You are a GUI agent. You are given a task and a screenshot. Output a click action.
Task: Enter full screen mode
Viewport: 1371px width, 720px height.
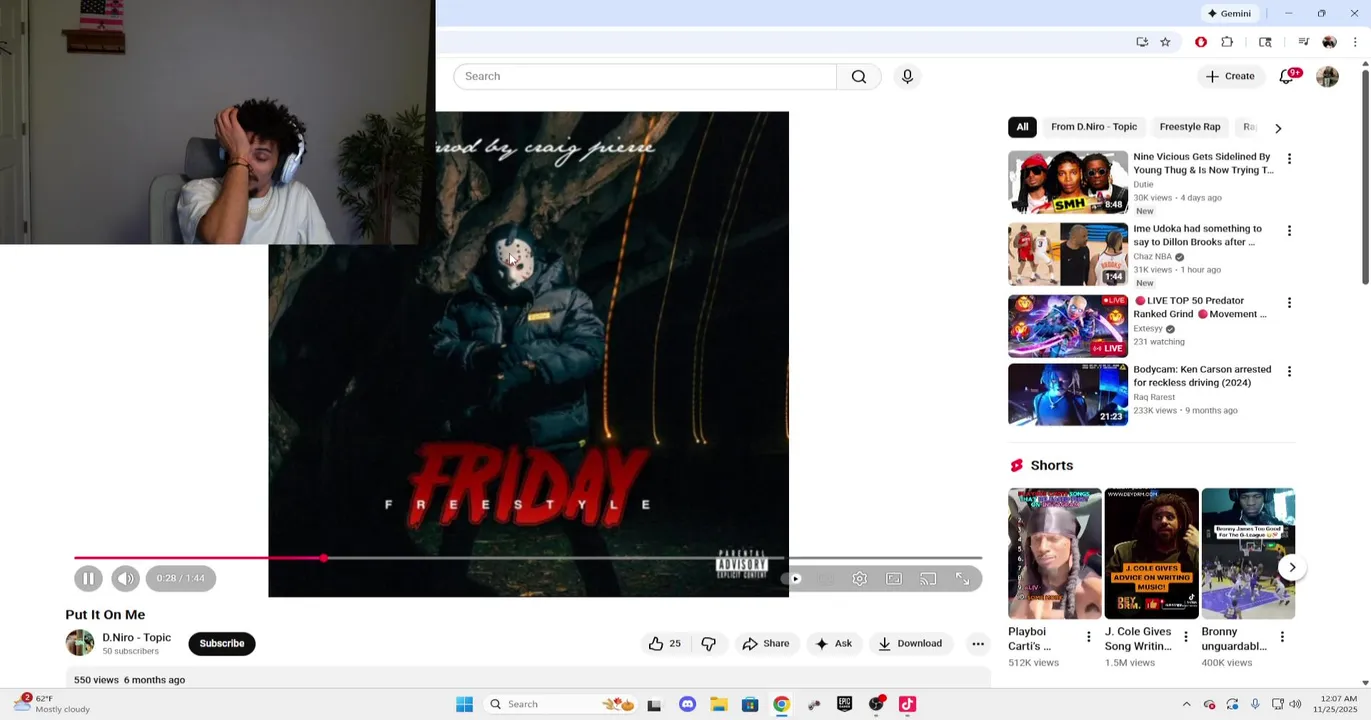tap(962, 579)
